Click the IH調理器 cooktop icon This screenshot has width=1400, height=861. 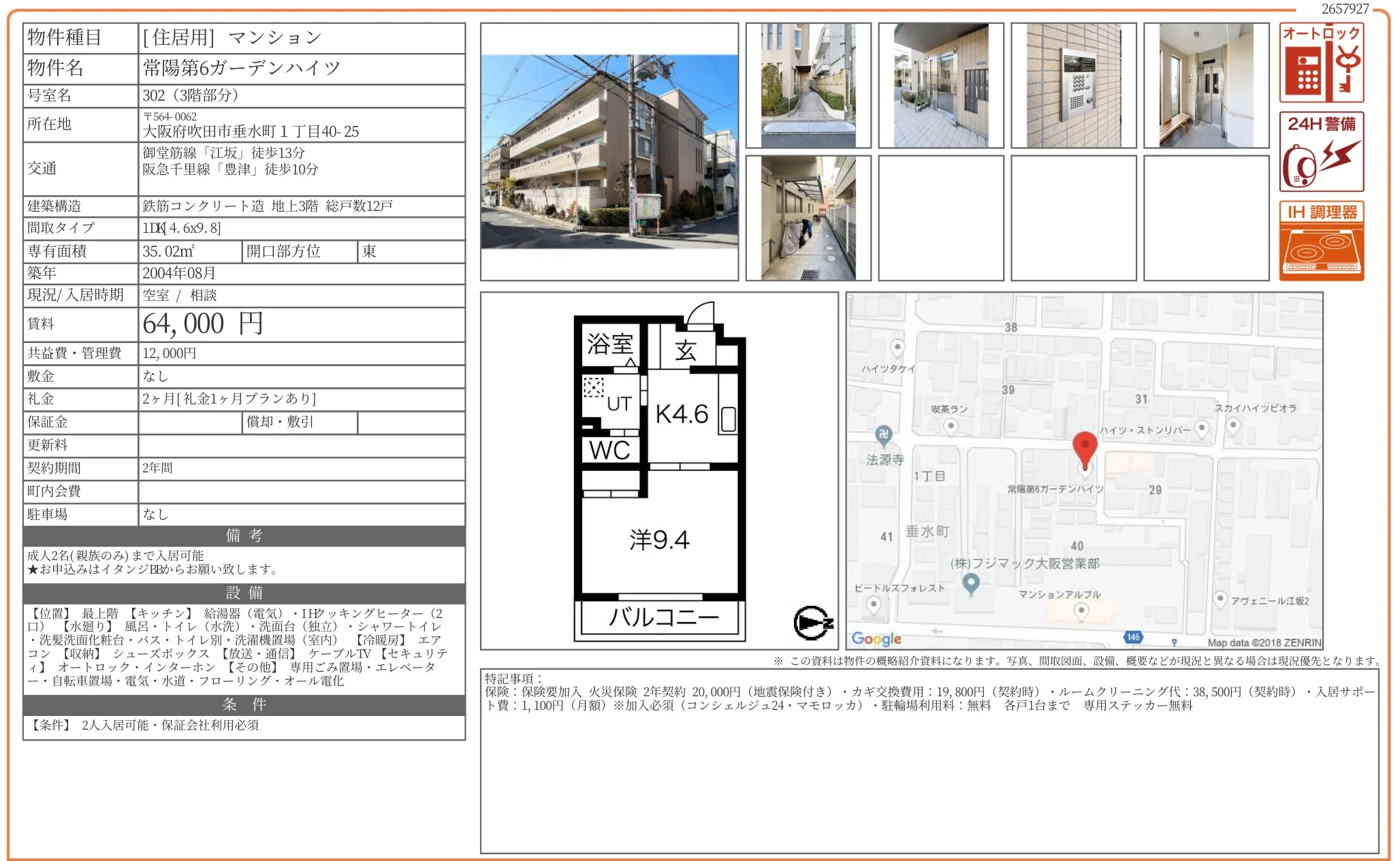pyautogui.click(x=1321, y=240)
